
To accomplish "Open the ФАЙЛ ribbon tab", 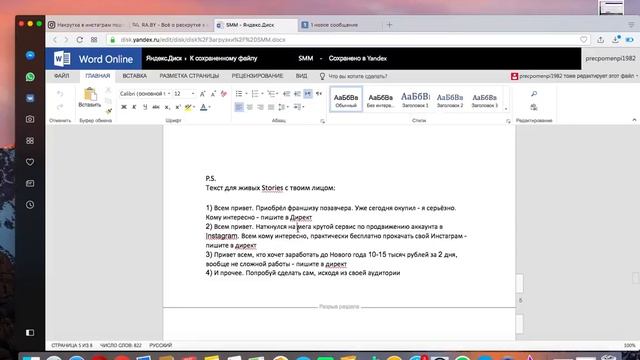I will click(x=62, y=76).
